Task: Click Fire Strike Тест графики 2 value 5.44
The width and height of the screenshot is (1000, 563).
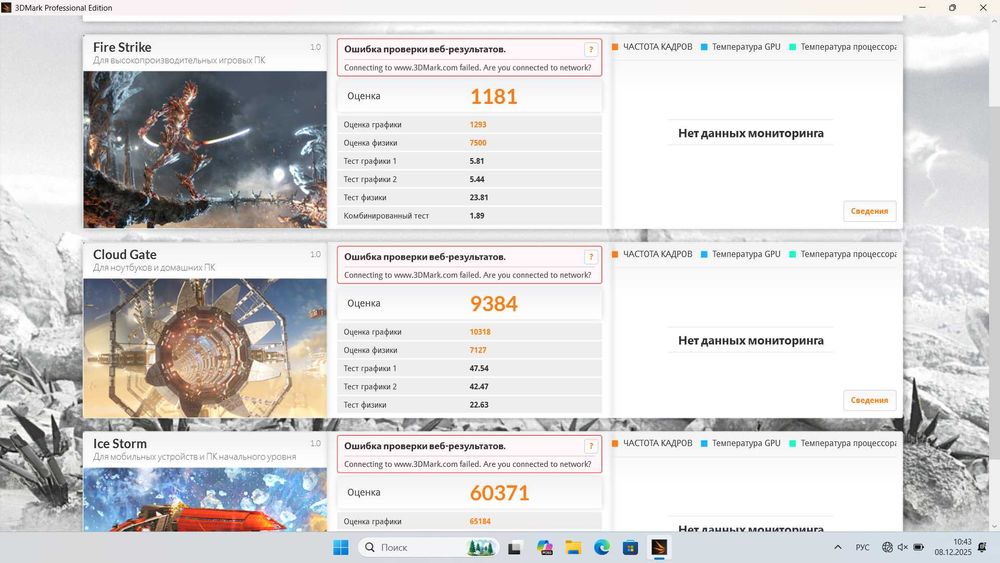Action: (x=477, y=179)
